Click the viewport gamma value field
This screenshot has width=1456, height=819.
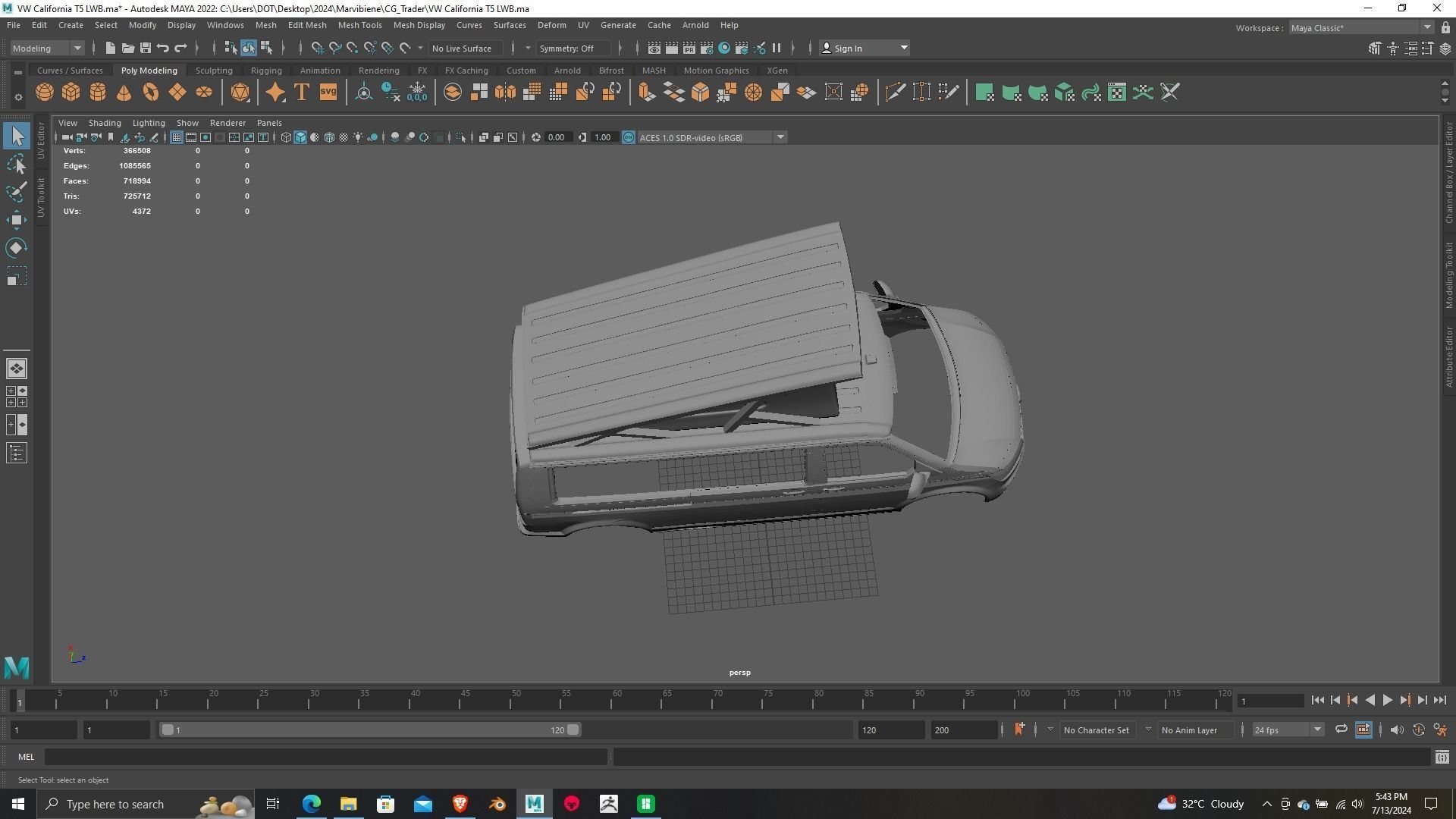click(x=604, y=137)
